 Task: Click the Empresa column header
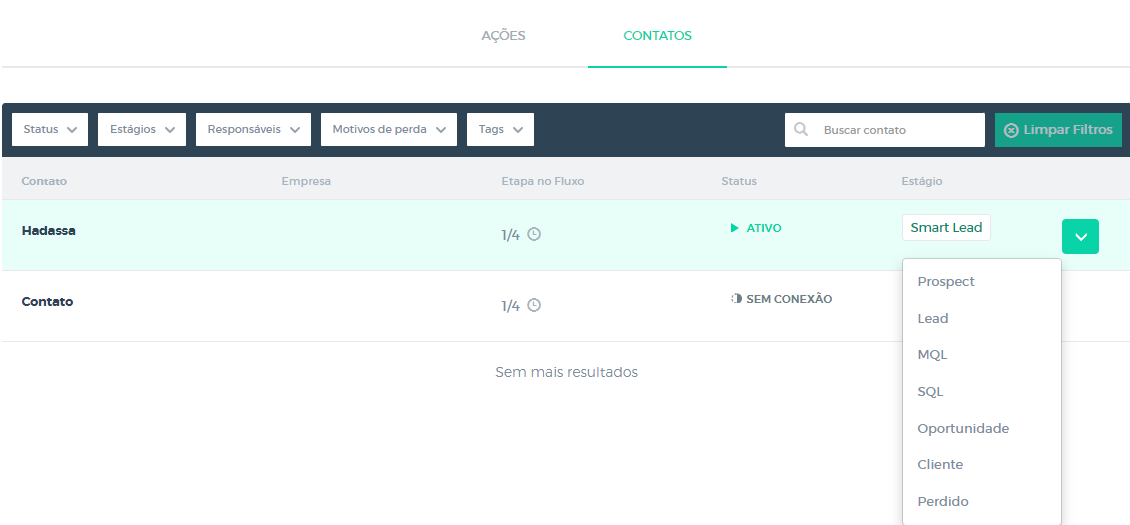(306, 181)
